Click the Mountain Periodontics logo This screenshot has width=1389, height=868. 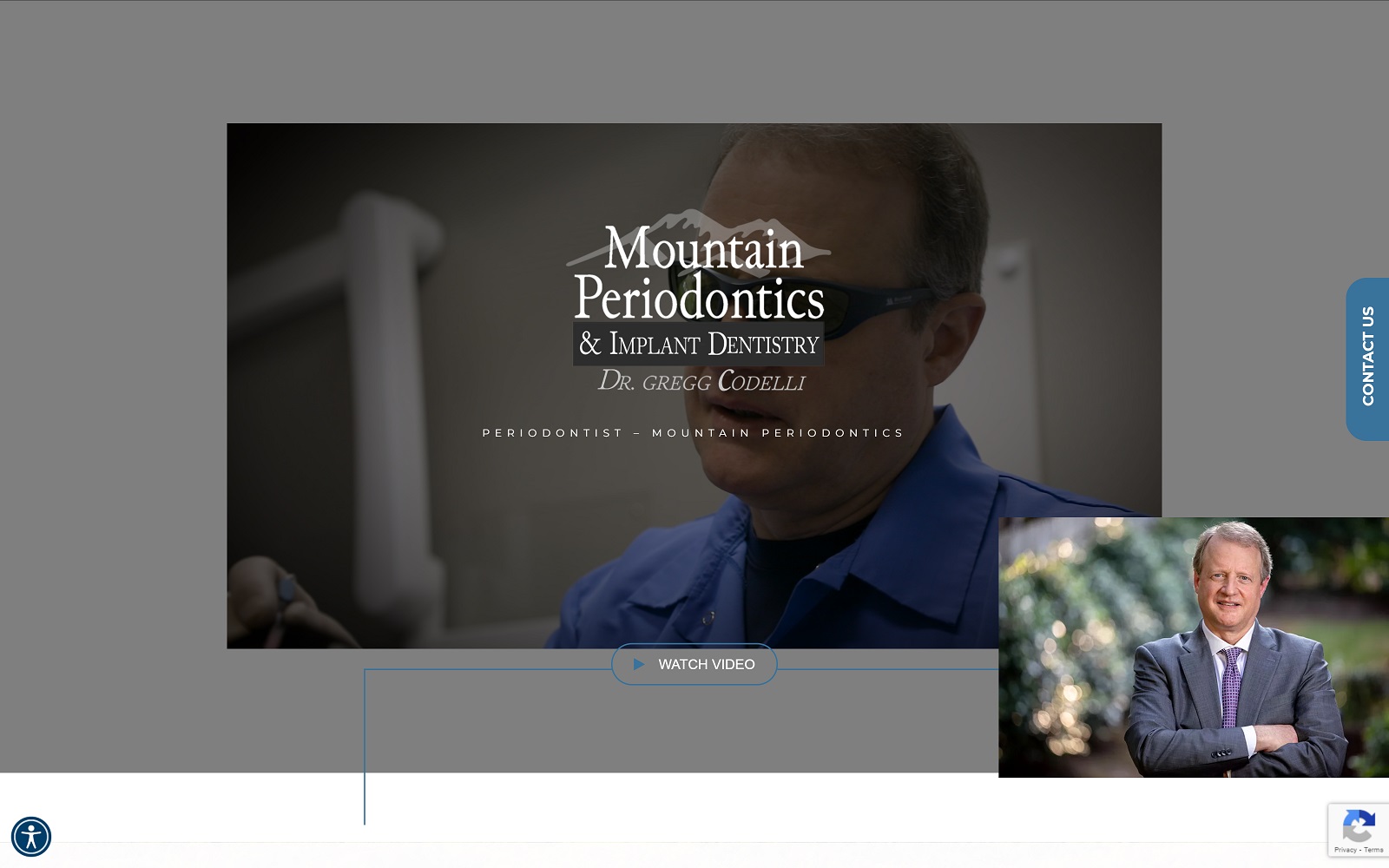point(699,301)
